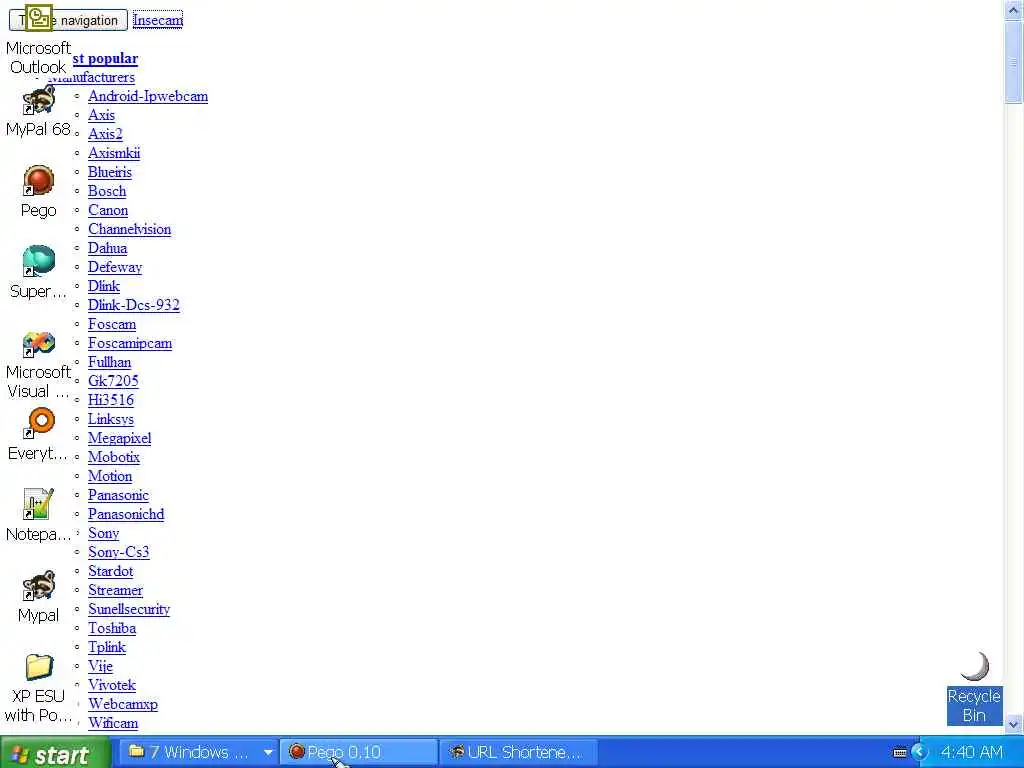Select the Sunellsecurity link
Viewport: 1024px width, 768px height.
click(x=129, y=609)
